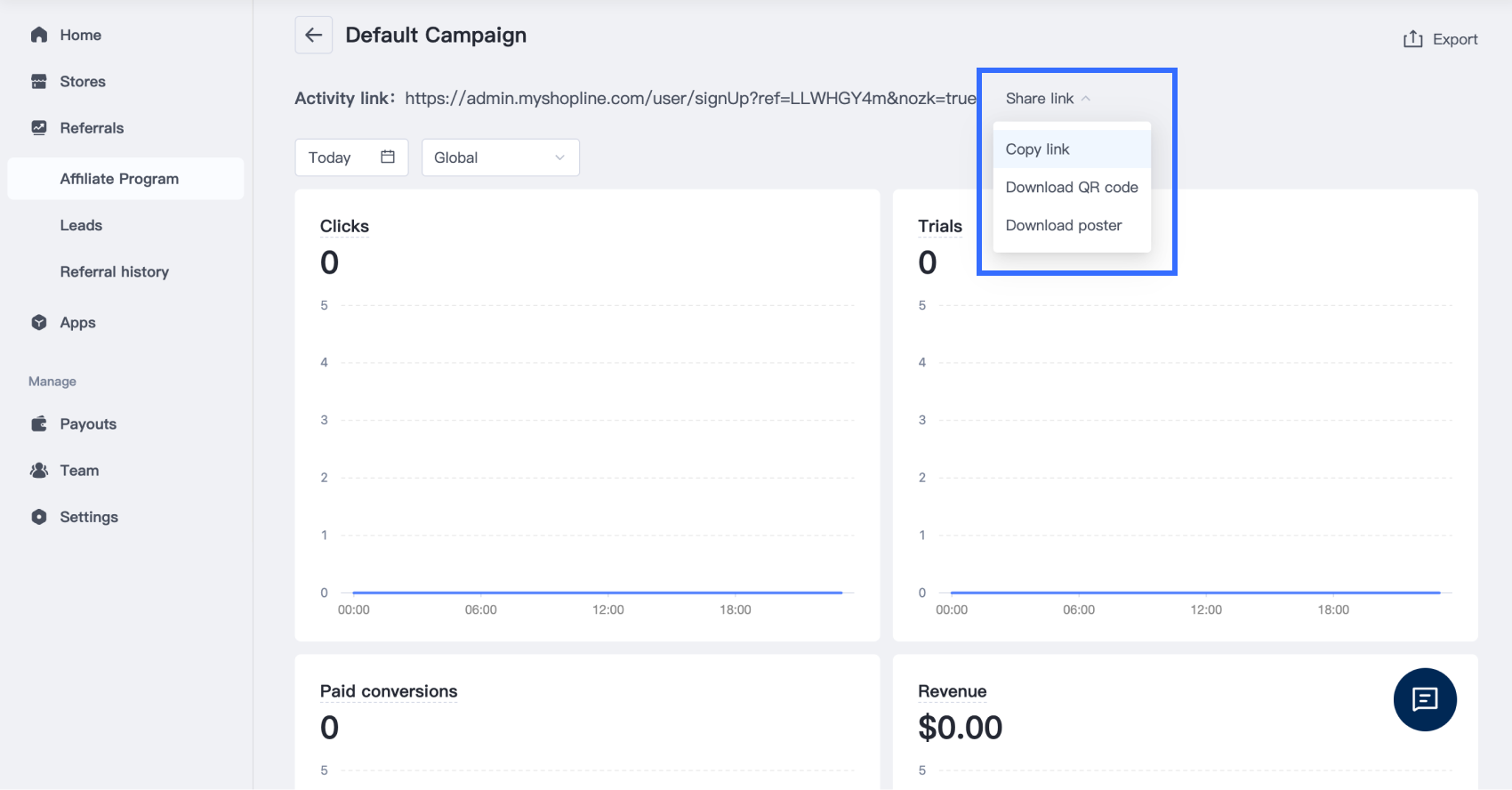The width and height of the screenshot is (1512, 790).
Task: Choose Download poster option
Action: tap(1064, 226)
